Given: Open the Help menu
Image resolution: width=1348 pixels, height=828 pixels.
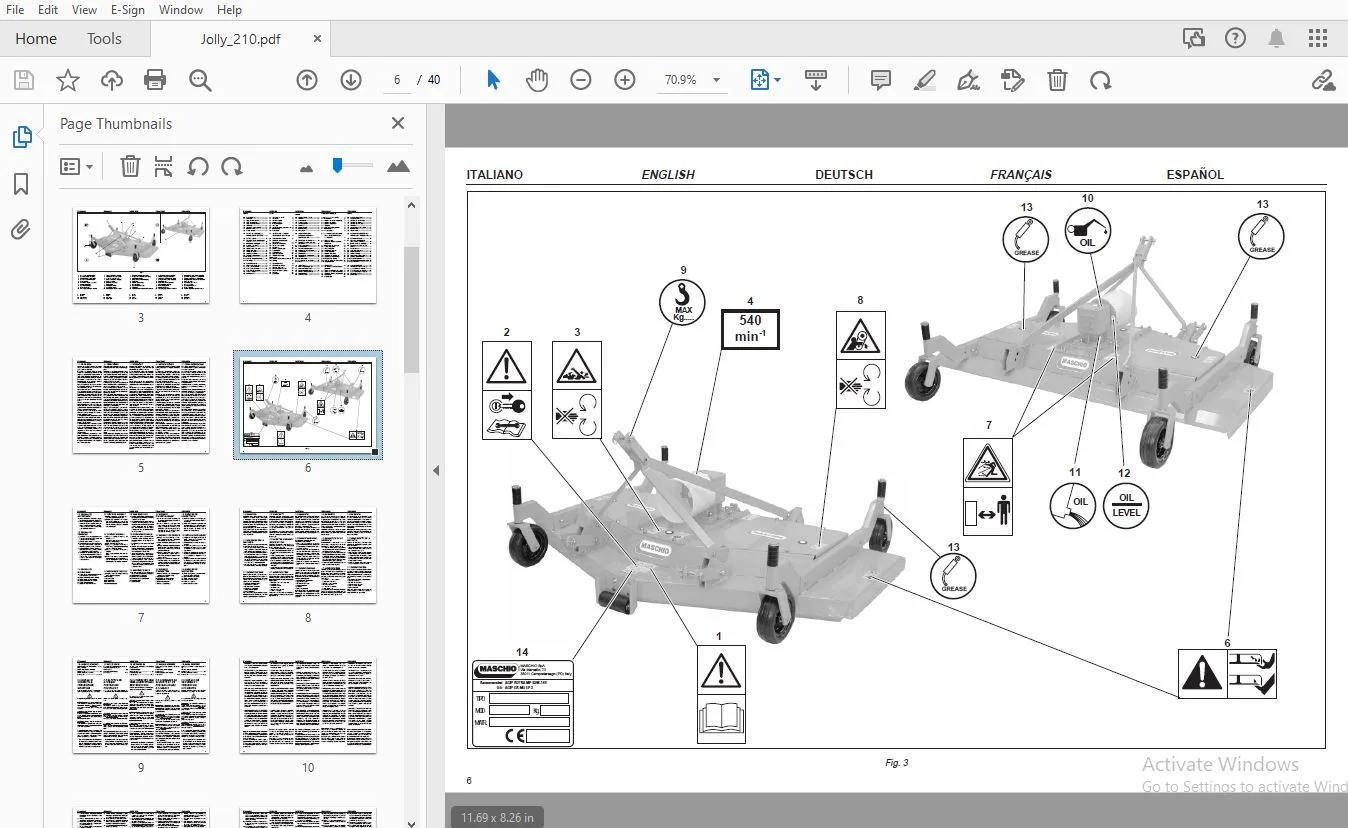Looking at the screenshot, I should tap(229, 9).
